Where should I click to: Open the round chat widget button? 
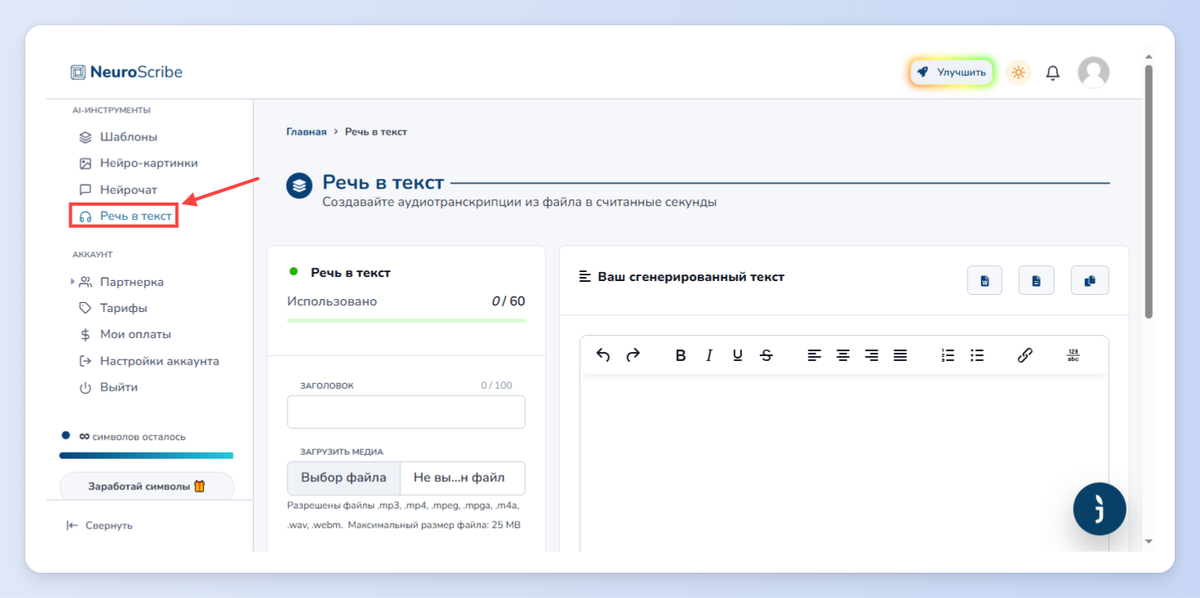tap(1100, 510)
